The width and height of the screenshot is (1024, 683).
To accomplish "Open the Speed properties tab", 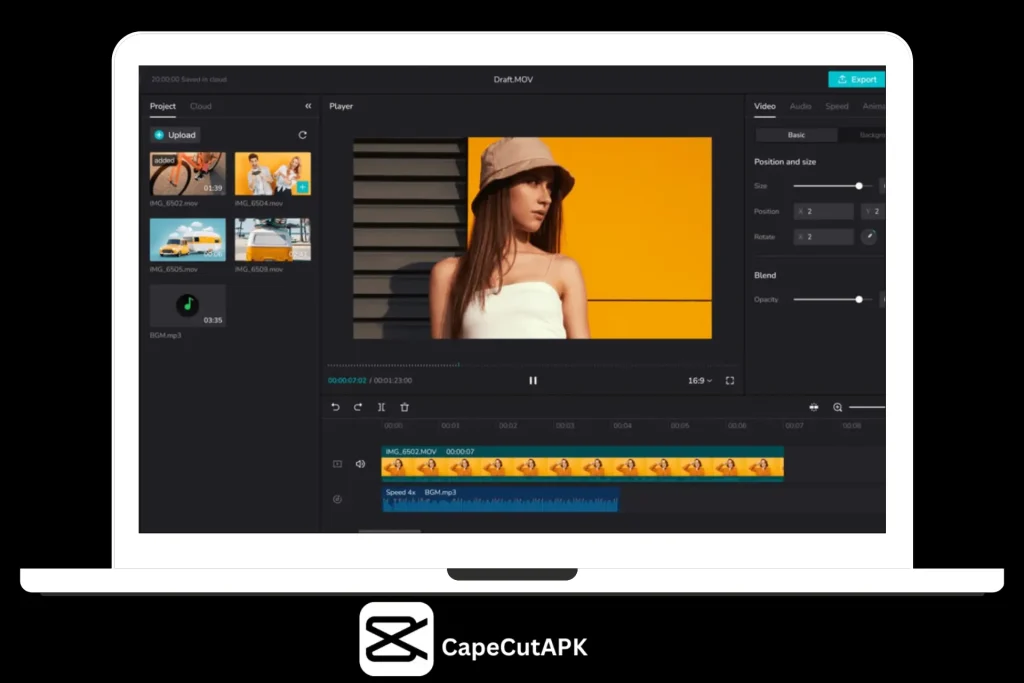I will pyautogui.click(x=837, y=106).
